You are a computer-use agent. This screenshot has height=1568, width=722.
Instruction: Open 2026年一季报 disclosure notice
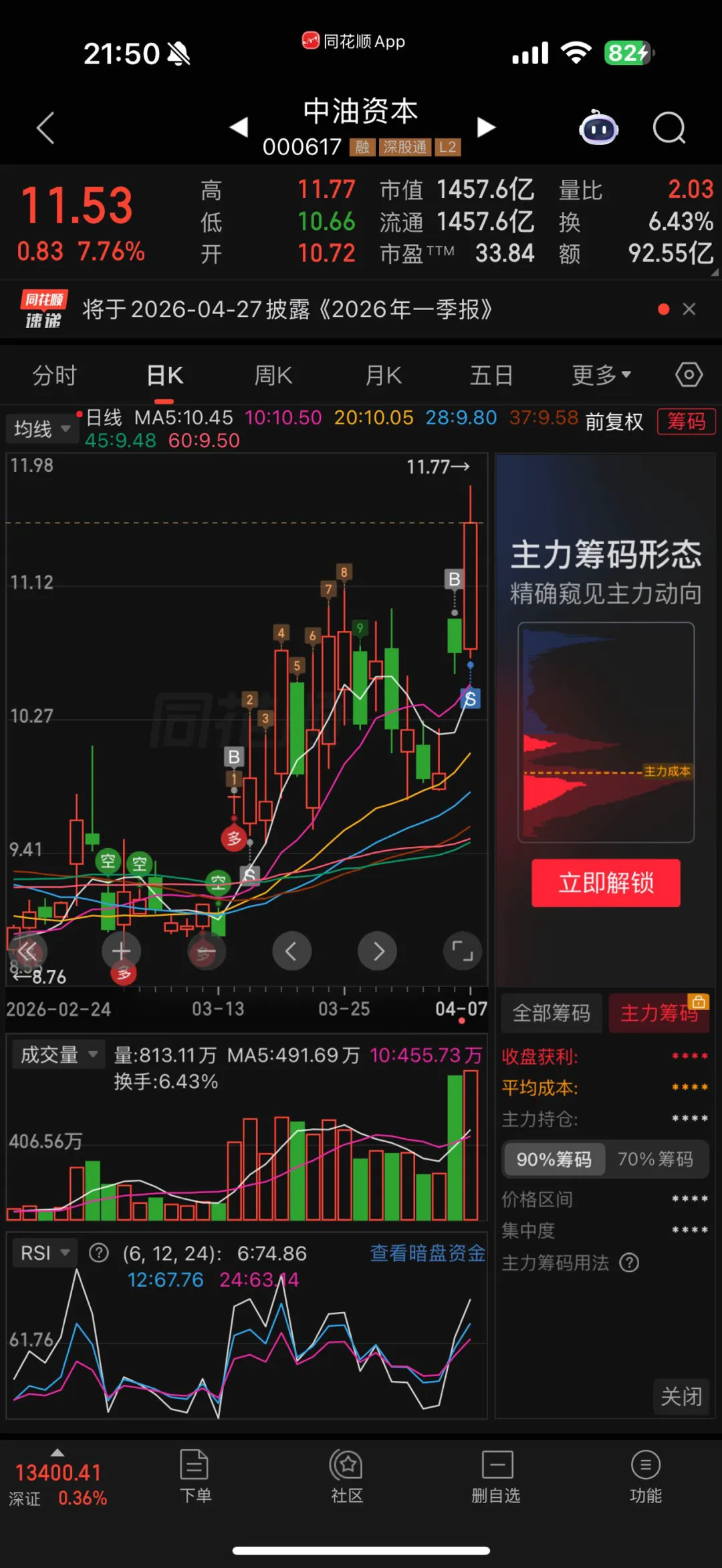(287, 309)
